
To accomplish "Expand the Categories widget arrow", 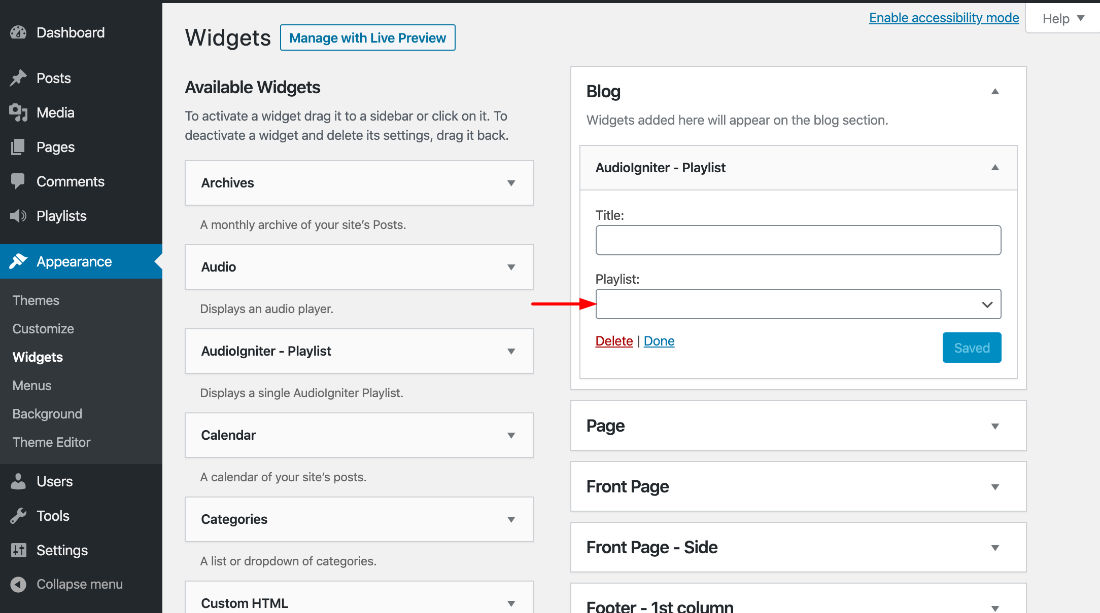I will [511, 520].
